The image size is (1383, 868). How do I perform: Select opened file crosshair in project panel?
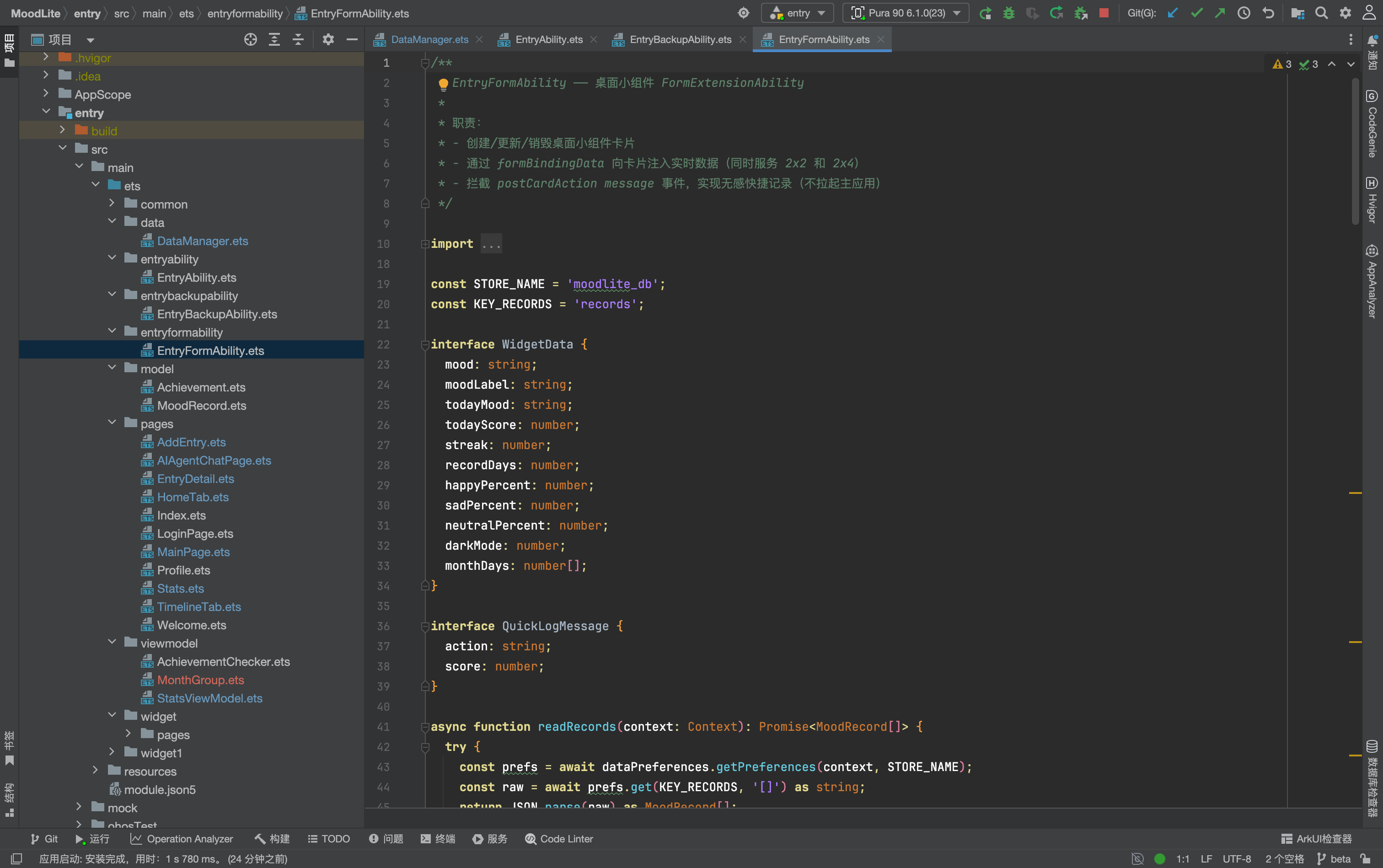click(250, 40)
